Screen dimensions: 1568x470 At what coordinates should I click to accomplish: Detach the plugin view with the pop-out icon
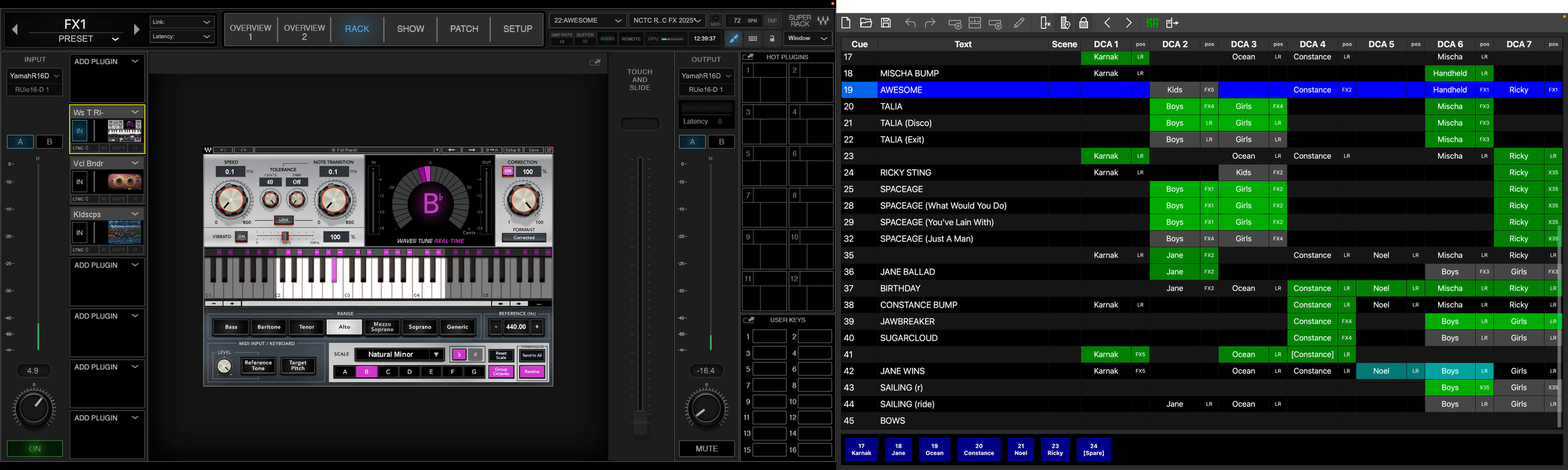pos(595,62)
